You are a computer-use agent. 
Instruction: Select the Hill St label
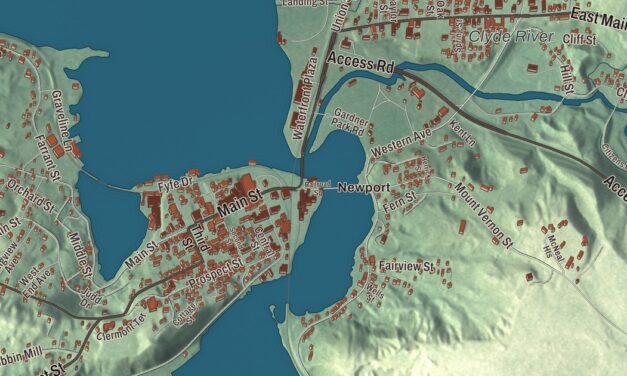(x=567, y=80)
